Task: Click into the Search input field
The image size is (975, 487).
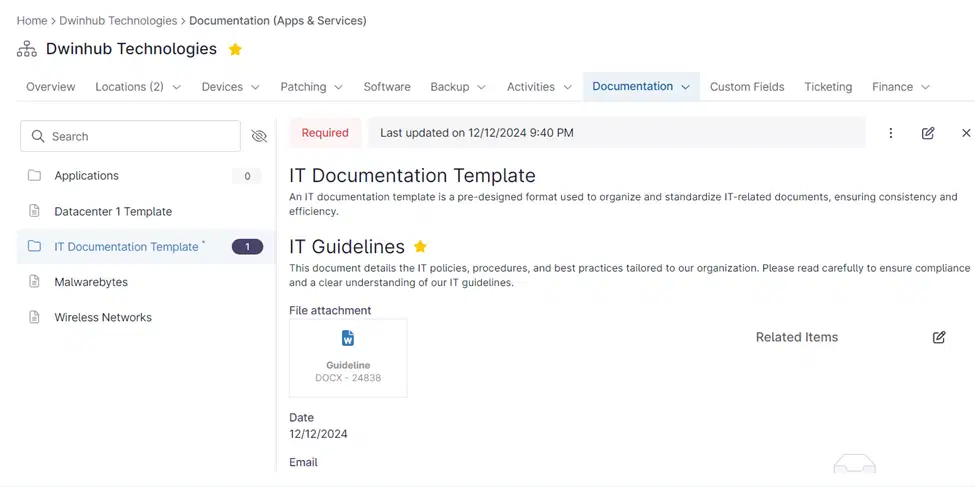Action: (131, 136)
